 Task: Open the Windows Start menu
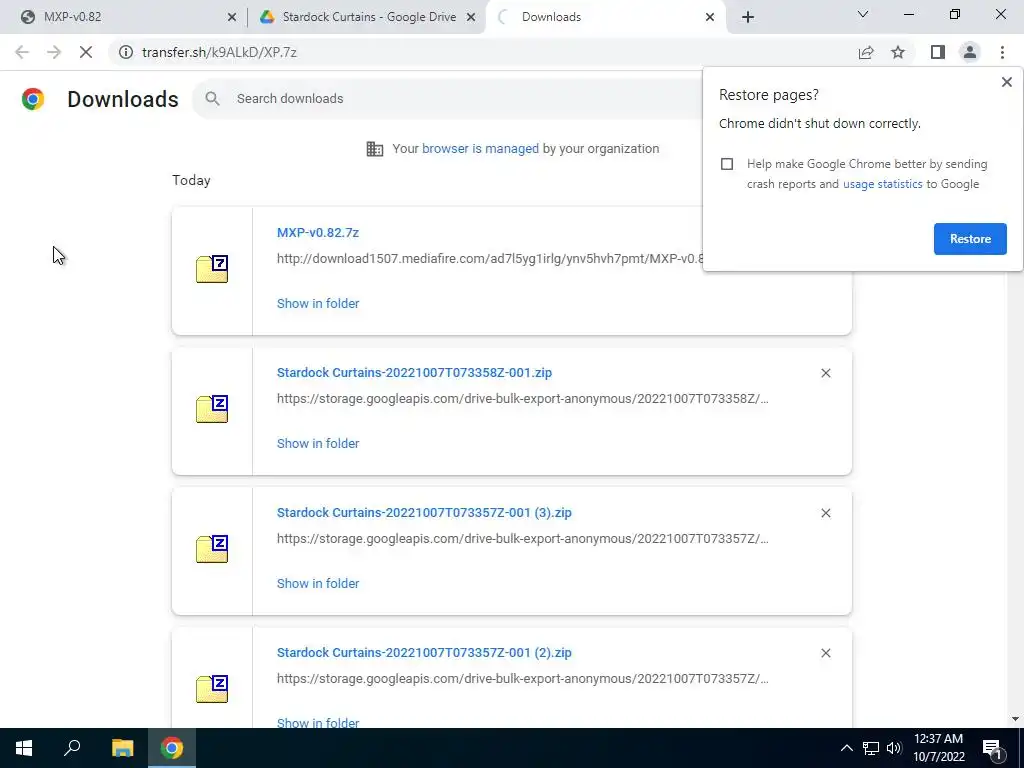click(24, 748)
